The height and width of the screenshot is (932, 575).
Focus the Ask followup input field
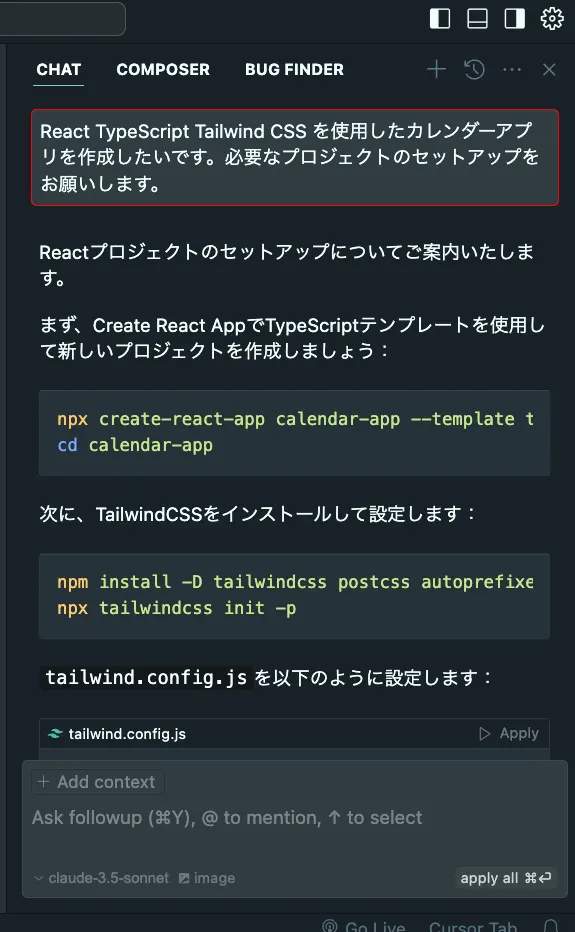tap(294, 832)
